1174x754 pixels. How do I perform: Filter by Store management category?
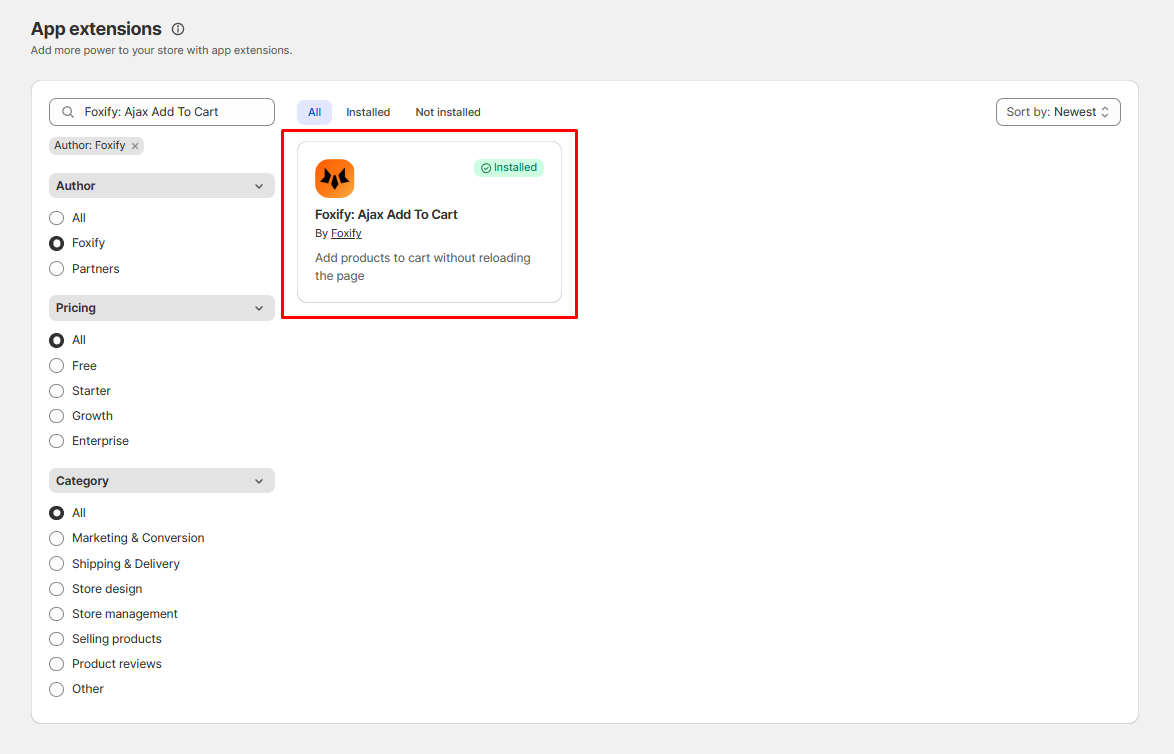56,614
